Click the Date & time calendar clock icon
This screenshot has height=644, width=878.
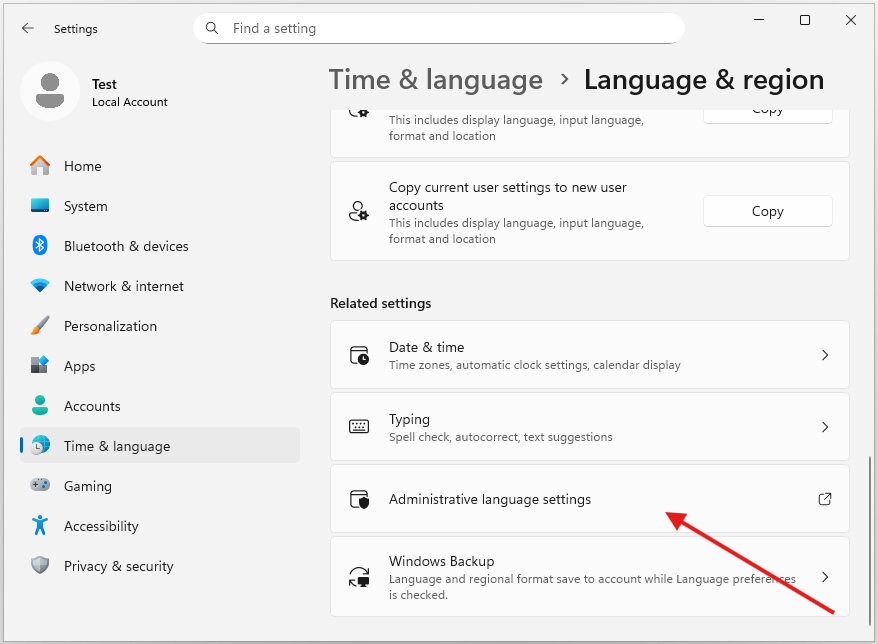tap(359, 355)
